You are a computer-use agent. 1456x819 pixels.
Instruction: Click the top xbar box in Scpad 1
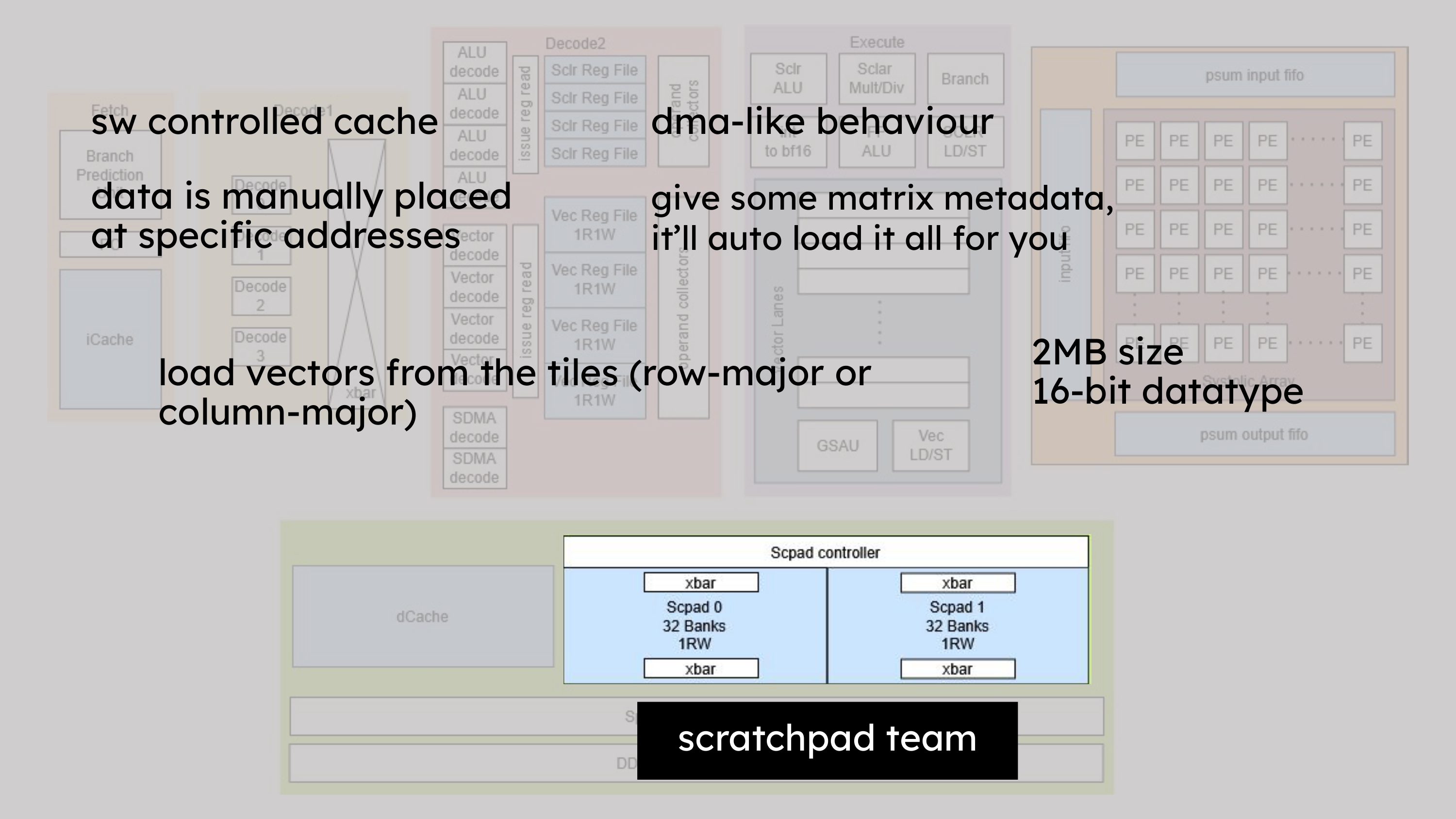(957, 583)
